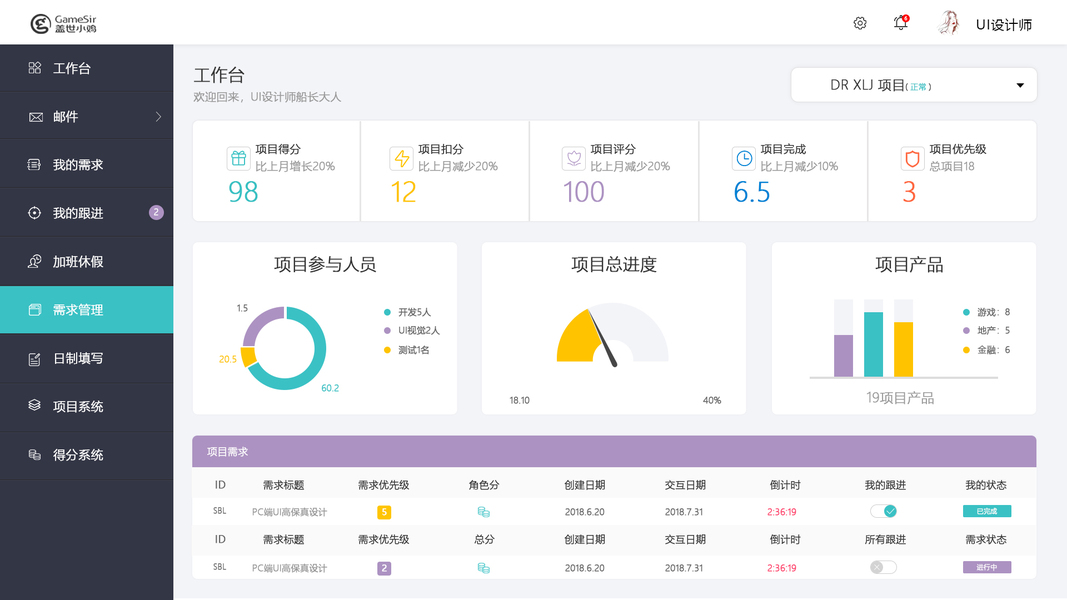This screenshot has height=600, width=1067.
Task: Click the 项目系统 layers icon
Action: click(35, 405)
